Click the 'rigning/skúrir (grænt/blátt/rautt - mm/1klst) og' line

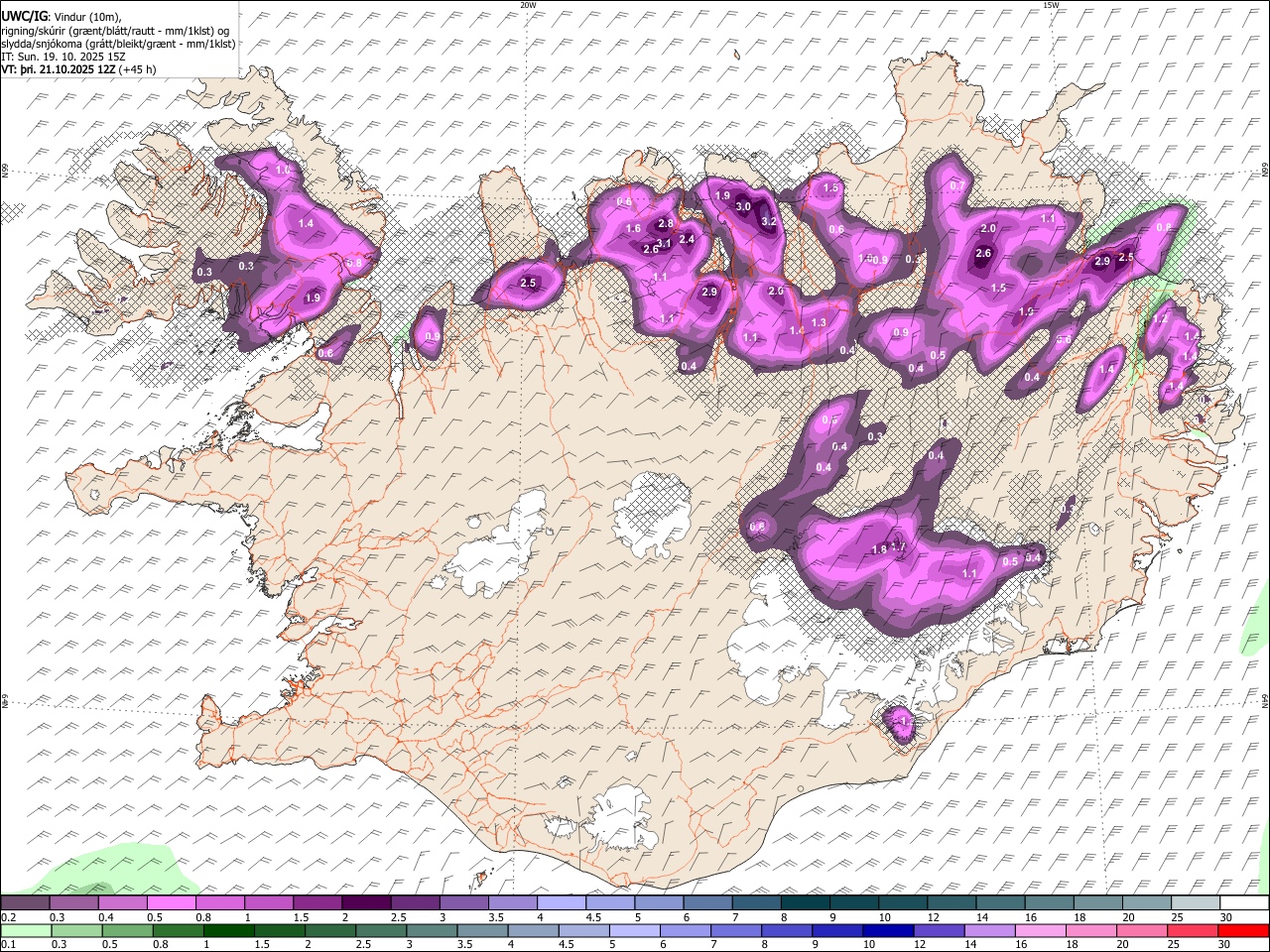click(115, 30)
